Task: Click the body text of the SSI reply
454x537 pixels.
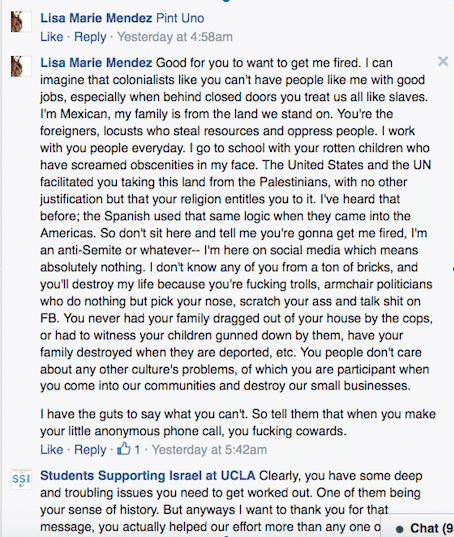Action: tap(230, 501)
